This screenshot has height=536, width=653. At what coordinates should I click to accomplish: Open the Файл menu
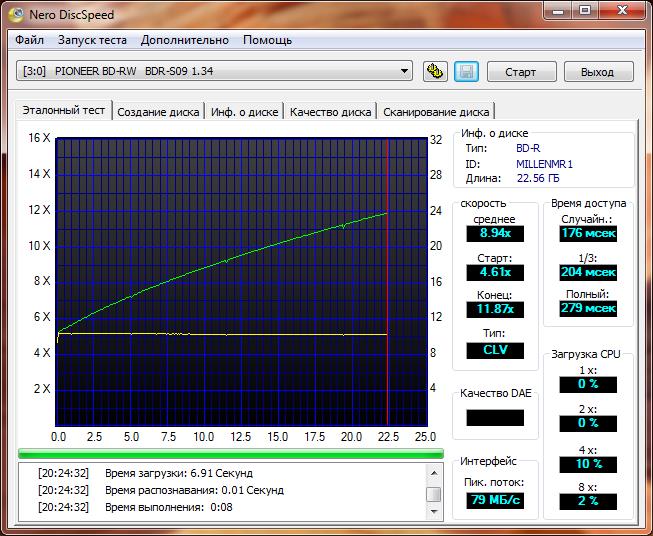click(x=30, y=40)
